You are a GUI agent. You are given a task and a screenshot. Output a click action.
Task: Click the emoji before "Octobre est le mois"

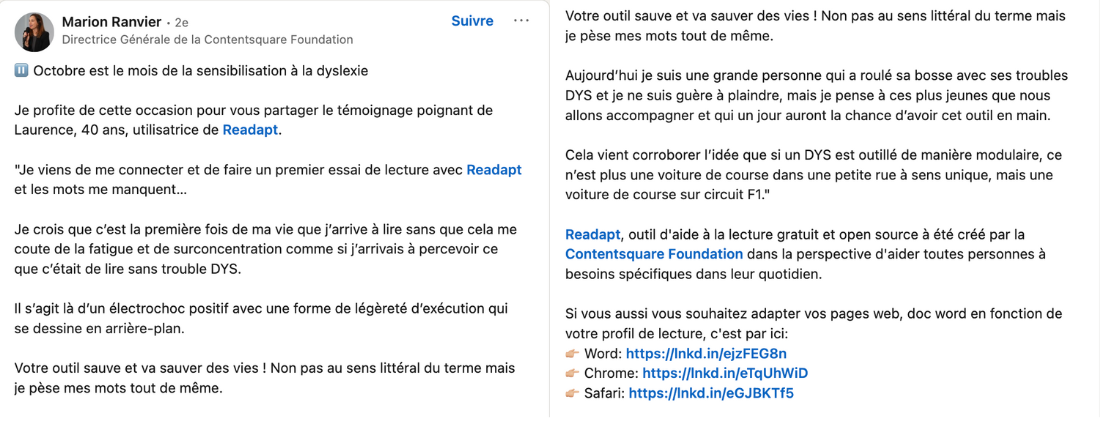pos(22,71)
